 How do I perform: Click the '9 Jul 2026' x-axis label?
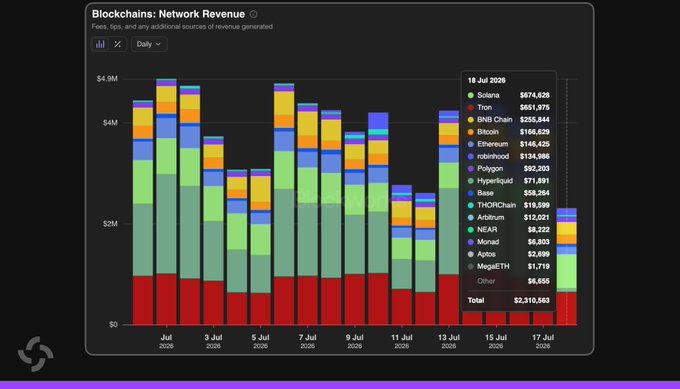(354, 341)
